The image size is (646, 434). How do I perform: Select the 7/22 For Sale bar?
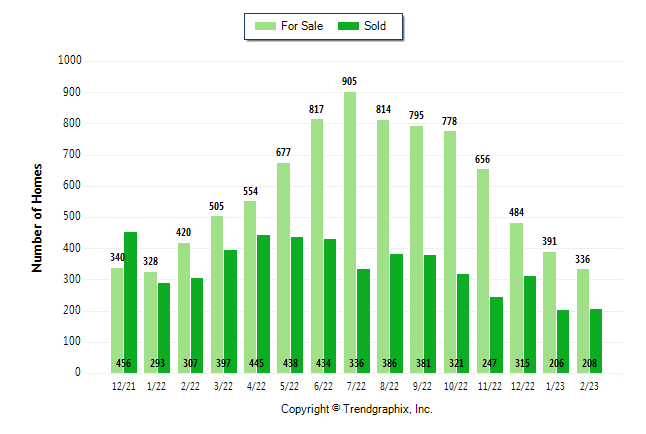click(350, 232)
